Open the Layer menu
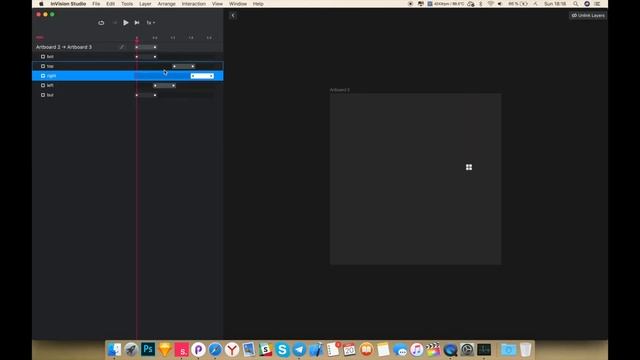The height and width of the screenshot is (360, 640). click(x=145, y=4)
